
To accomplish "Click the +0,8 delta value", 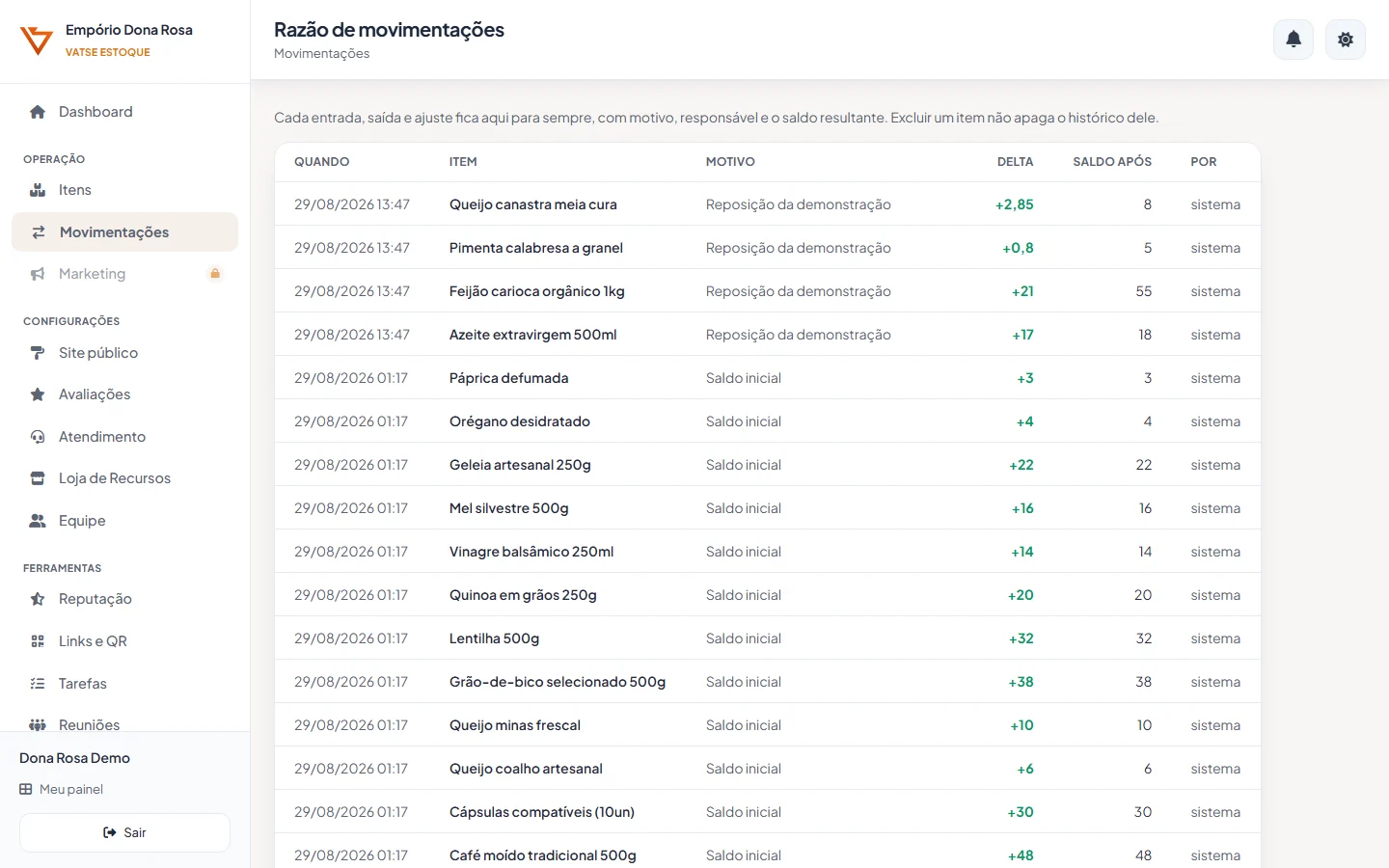I will (1018, 248).
